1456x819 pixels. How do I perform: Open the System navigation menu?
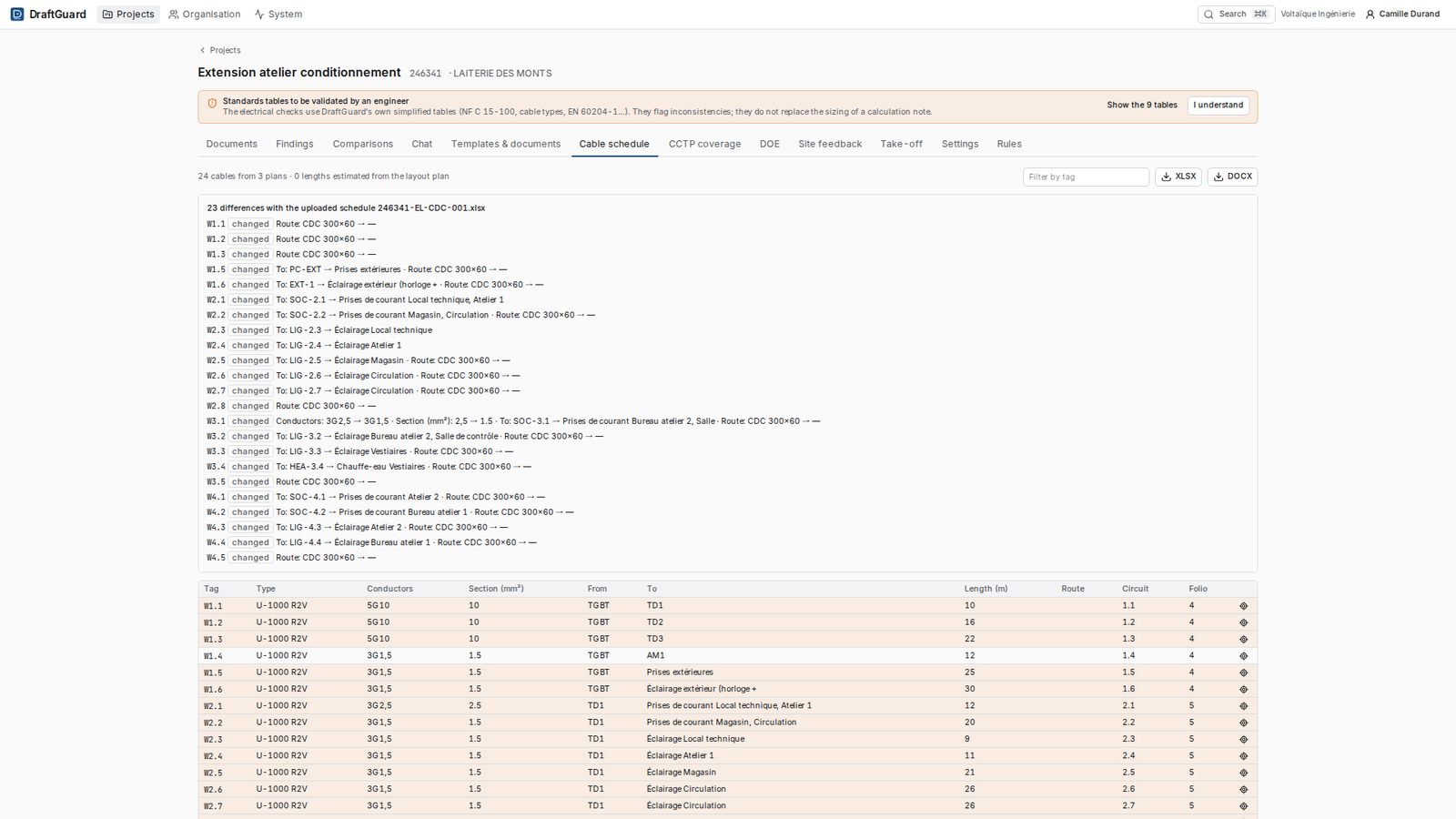point(278,15)
